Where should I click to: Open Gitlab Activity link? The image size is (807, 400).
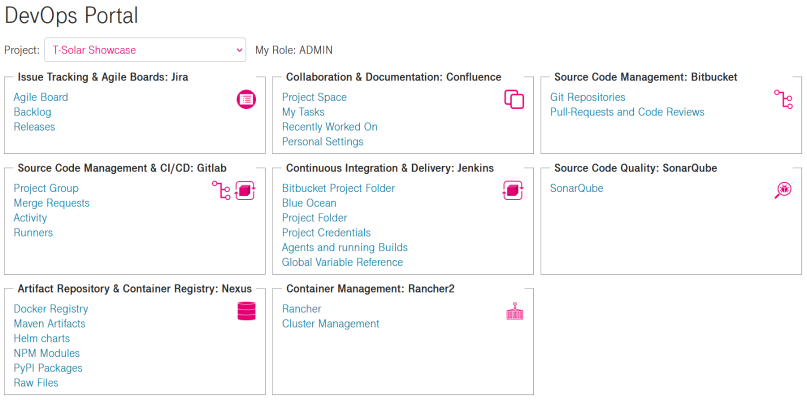pos(30,218)
